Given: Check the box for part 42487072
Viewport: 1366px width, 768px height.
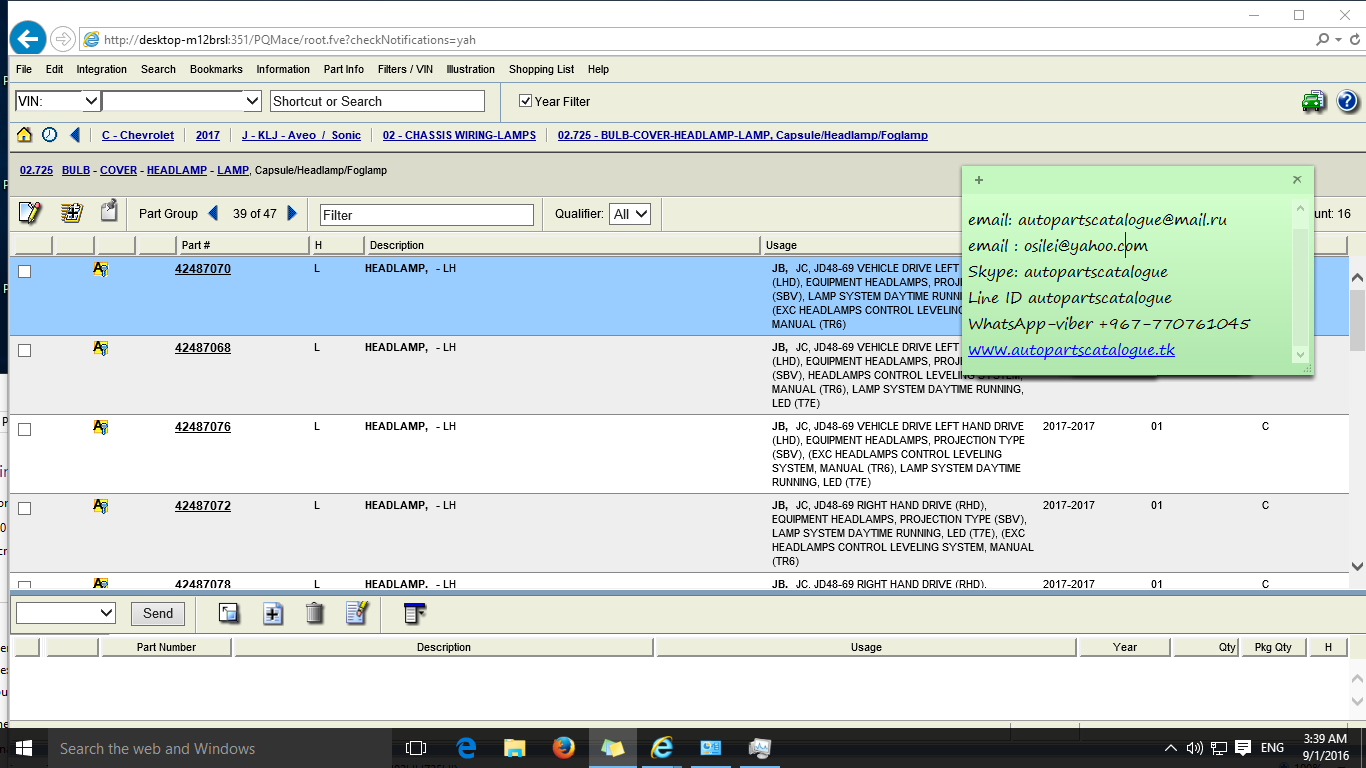Looking at the screenshot, I should [x=25, y=508].
